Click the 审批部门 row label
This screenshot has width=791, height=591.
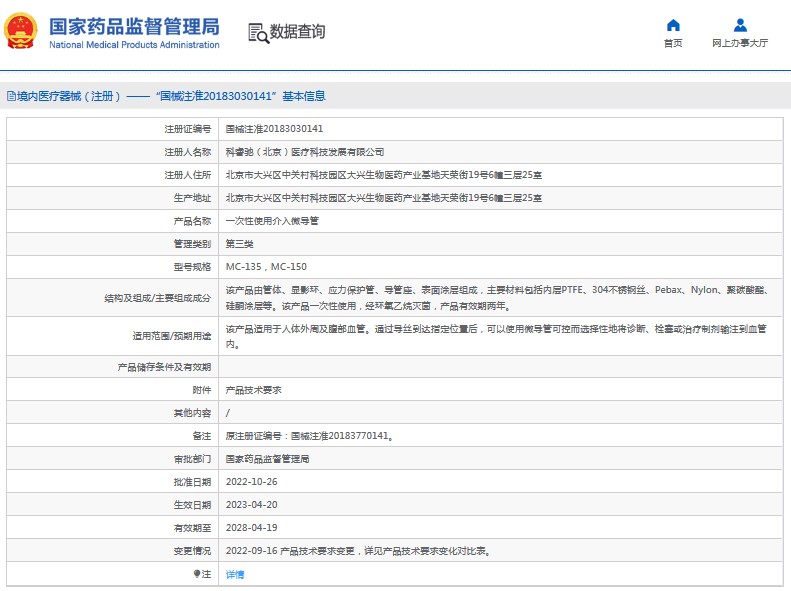pyautogui.click(x=192, y=459)
